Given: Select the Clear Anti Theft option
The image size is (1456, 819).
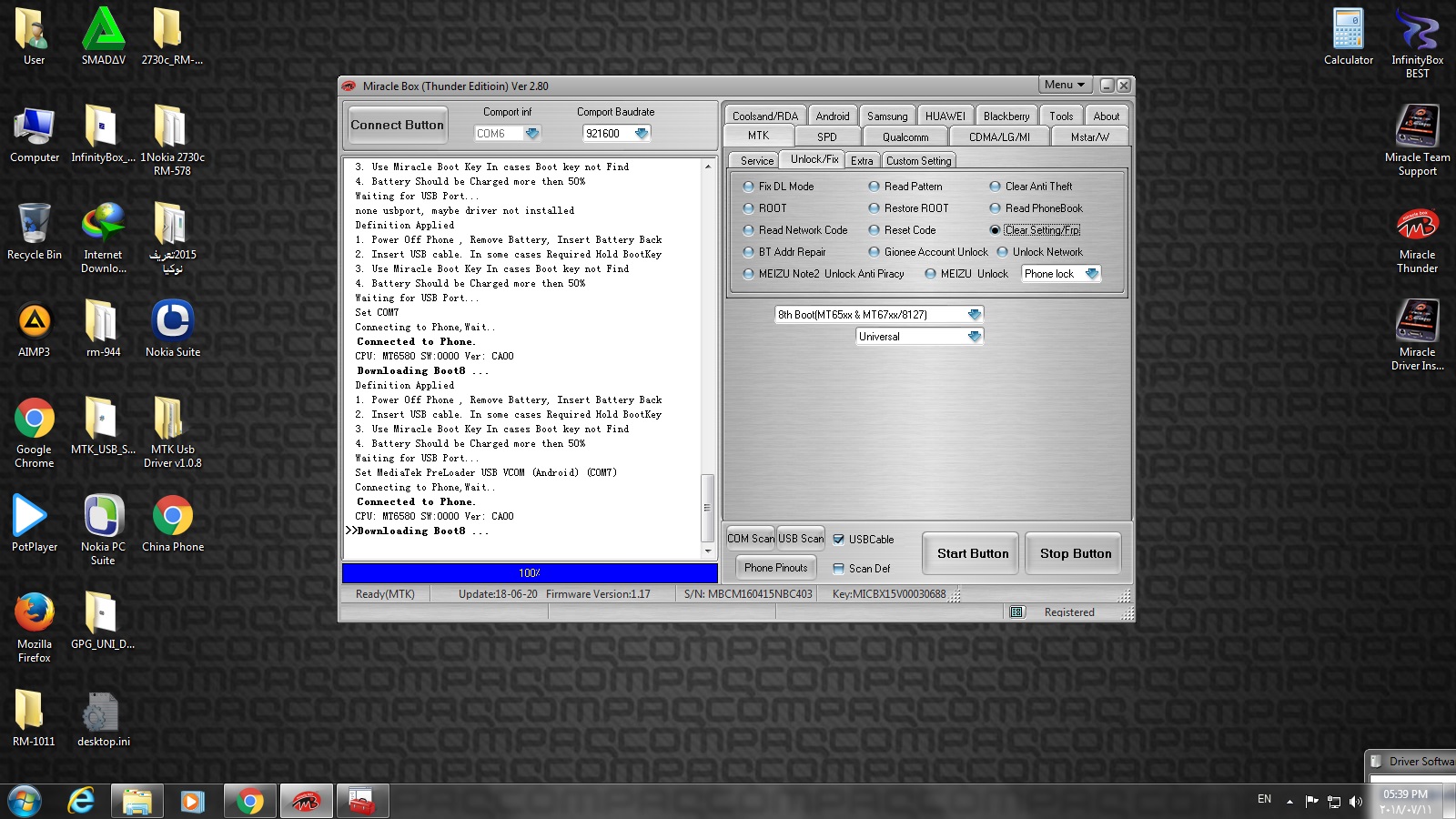Looking at the screenshot, I should tap(1031, 187).
